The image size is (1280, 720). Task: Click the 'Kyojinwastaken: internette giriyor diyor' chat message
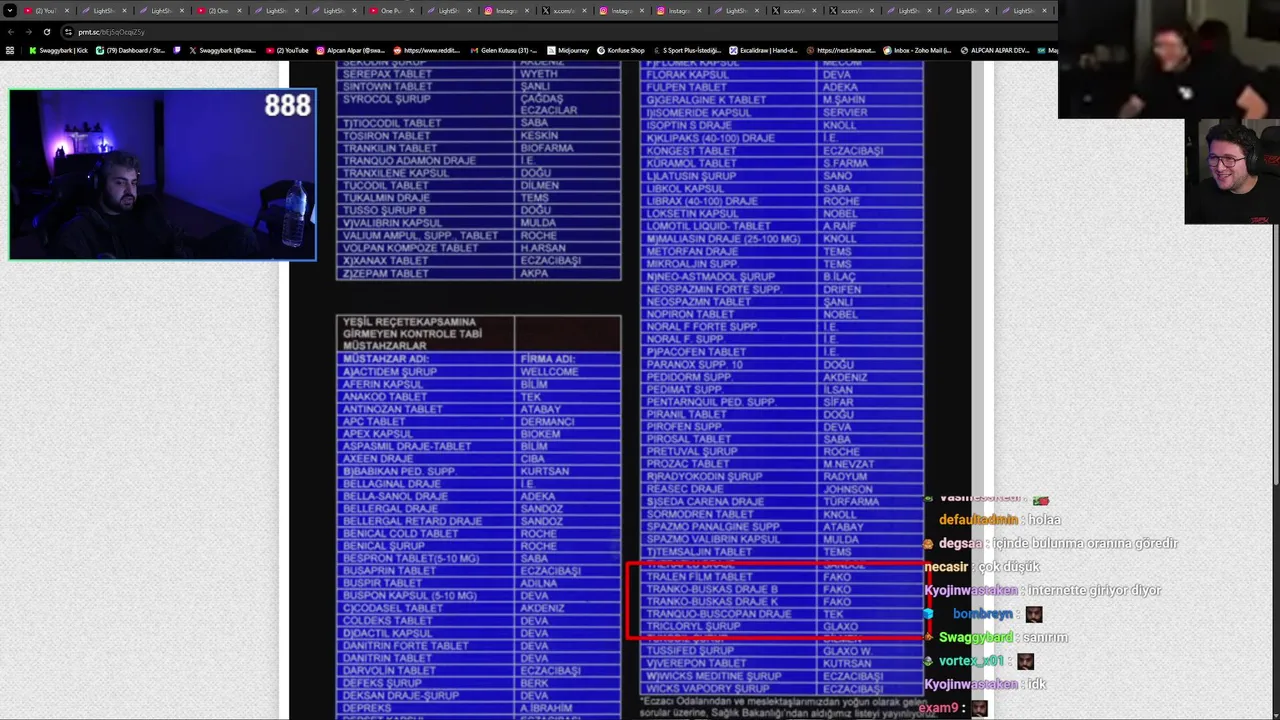[x=1042, y=590]
